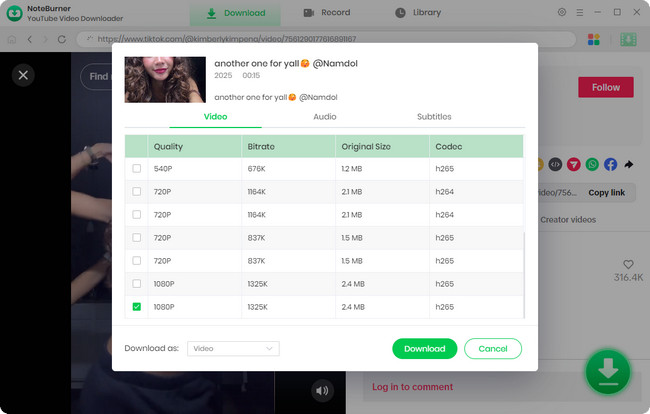
Task: Open the Record tab
Action: click(327, 13)
